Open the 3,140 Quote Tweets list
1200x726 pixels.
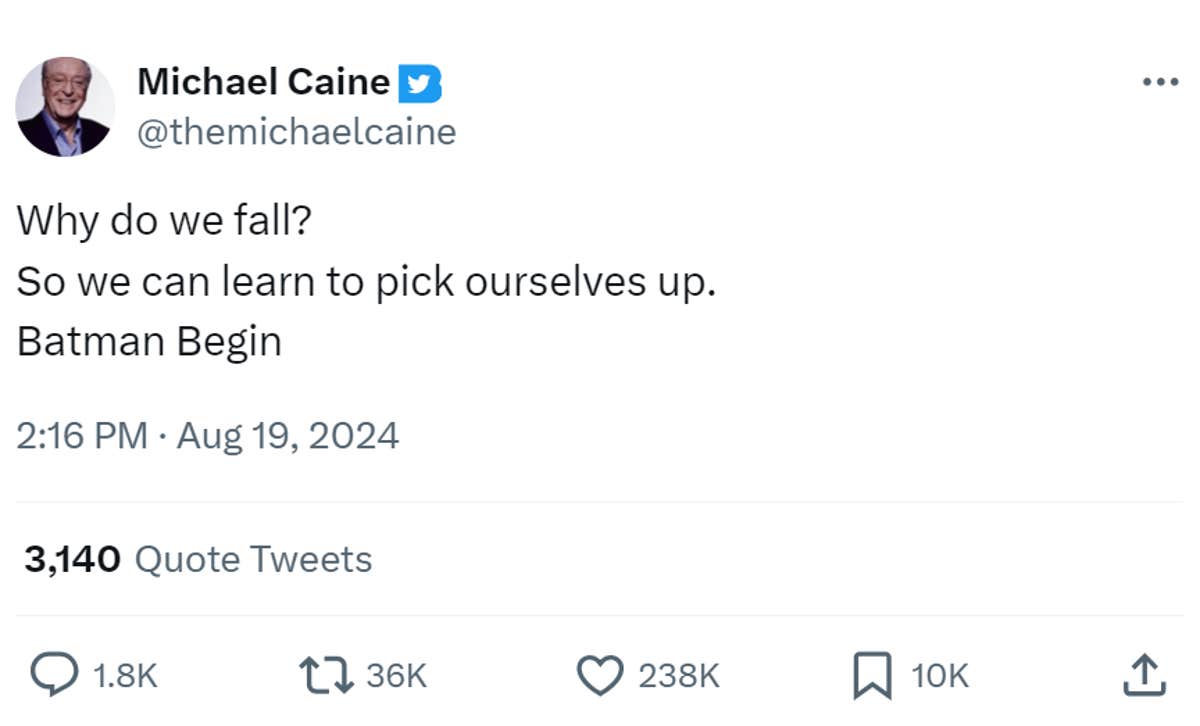coord(197,559)
